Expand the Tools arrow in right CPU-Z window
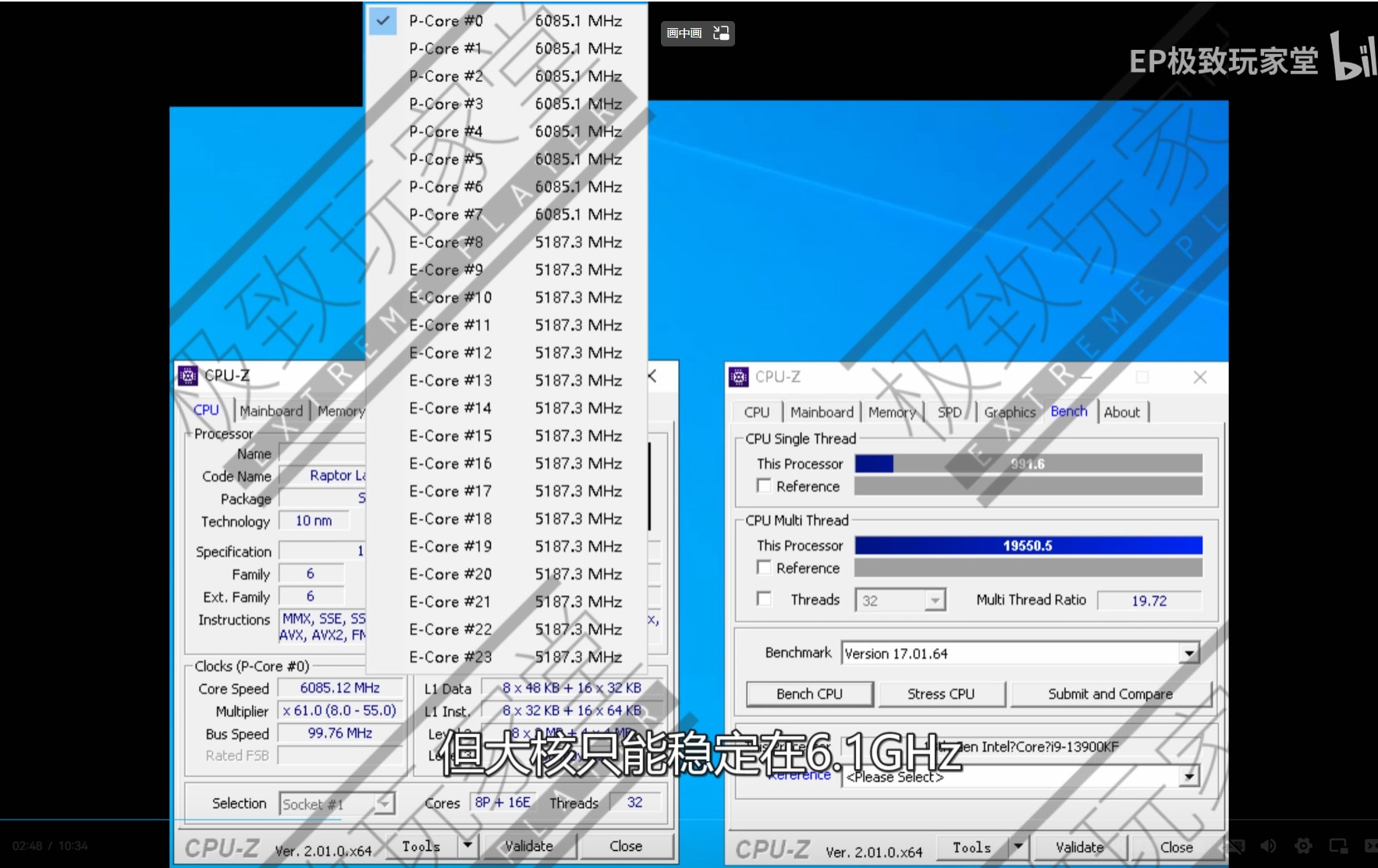The width and height of the screenshot is (1378, 868). coord(1018,847)
